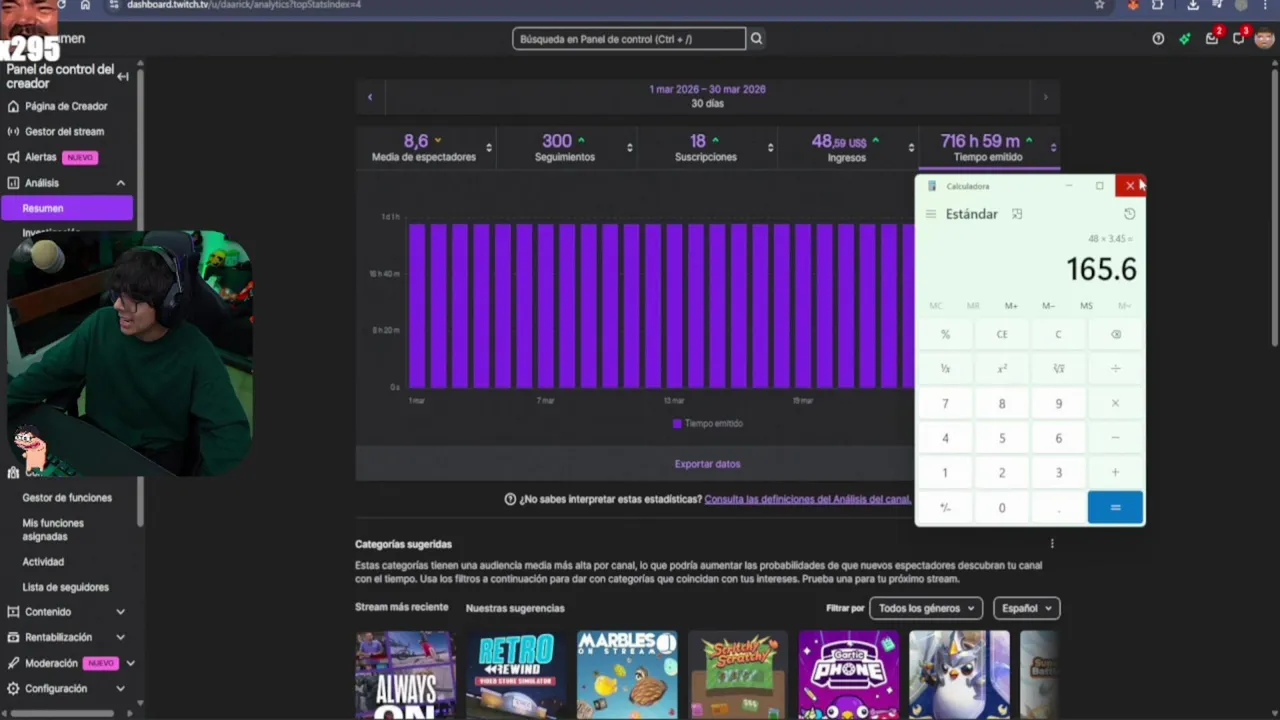Click the number 5 key
1280x720 pixels.
click(x=1002, y=438)
